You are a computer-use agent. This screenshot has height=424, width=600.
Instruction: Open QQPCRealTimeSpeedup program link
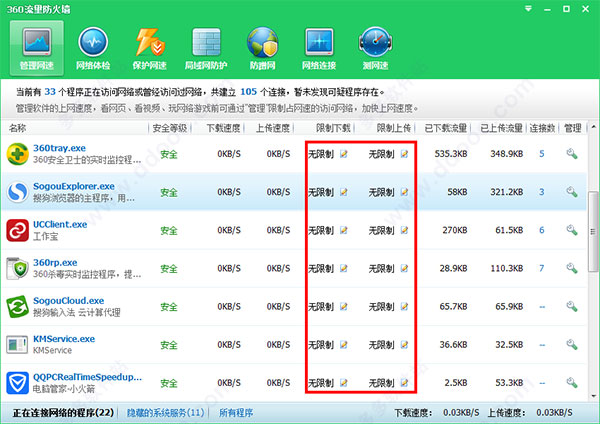[x=87, y=377]
